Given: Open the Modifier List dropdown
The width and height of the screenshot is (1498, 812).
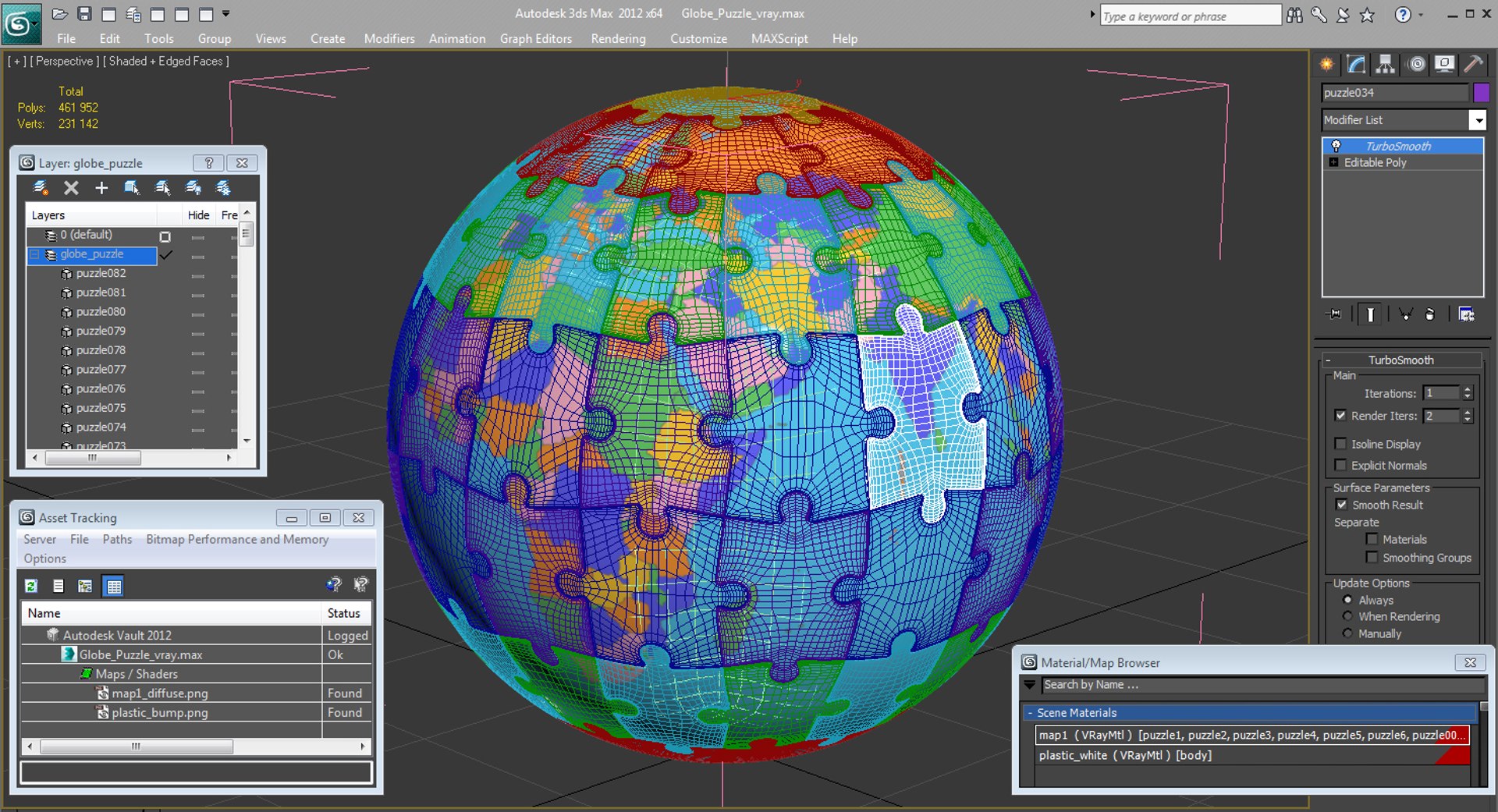Looking at the screenshot, I should pyautogui.click(x=1478, y=120).
